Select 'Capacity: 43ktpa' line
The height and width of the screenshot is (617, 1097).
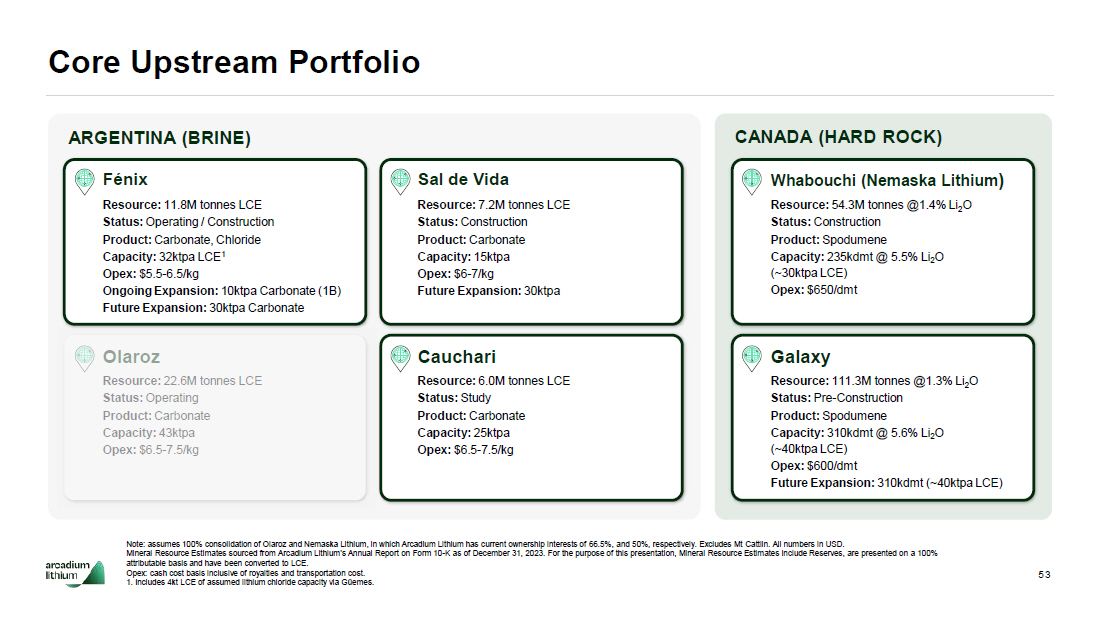click(x=149, y=433)
